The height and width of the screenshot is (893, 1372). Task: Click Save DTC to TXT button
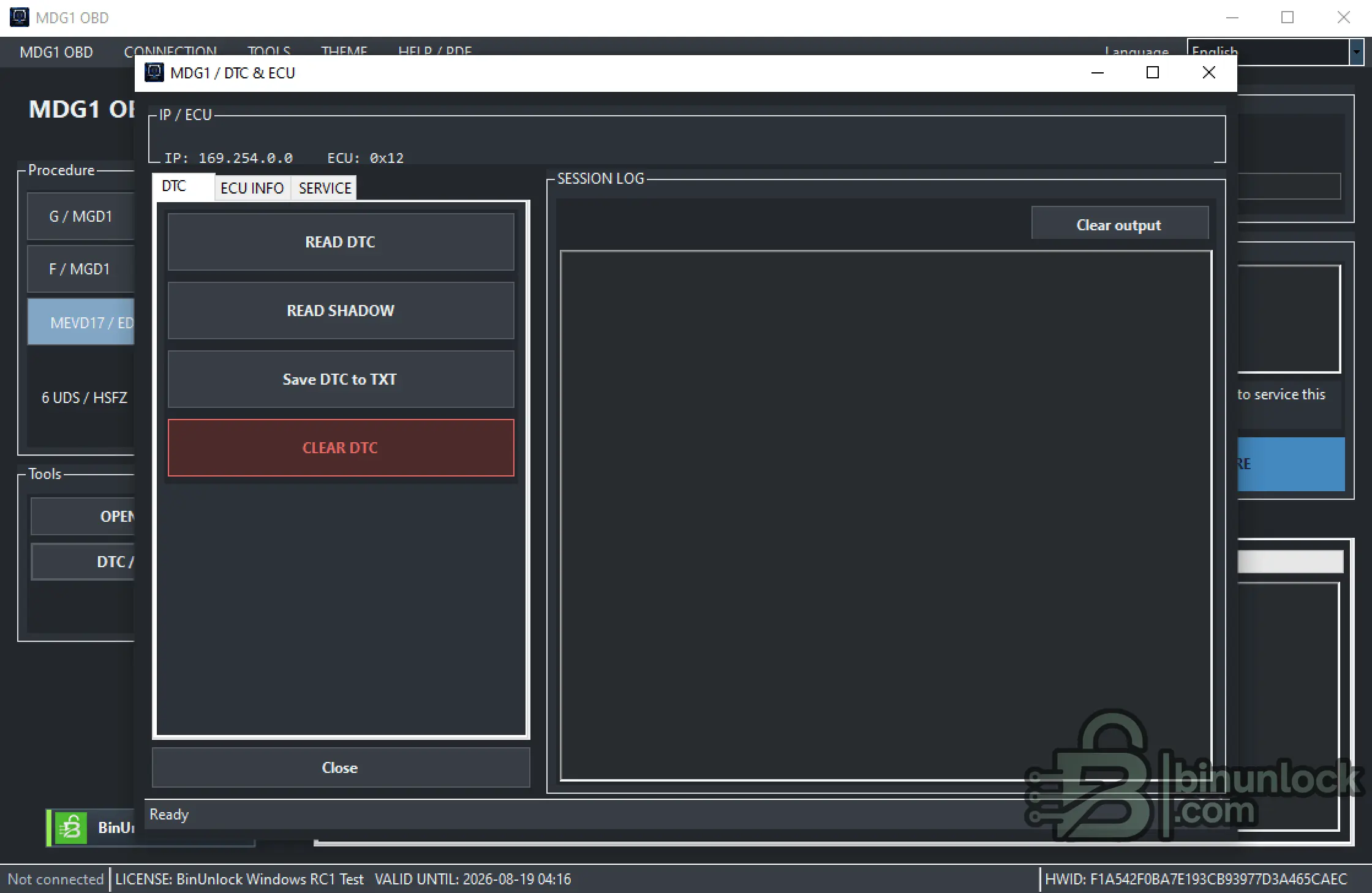(x=341, y=379)
